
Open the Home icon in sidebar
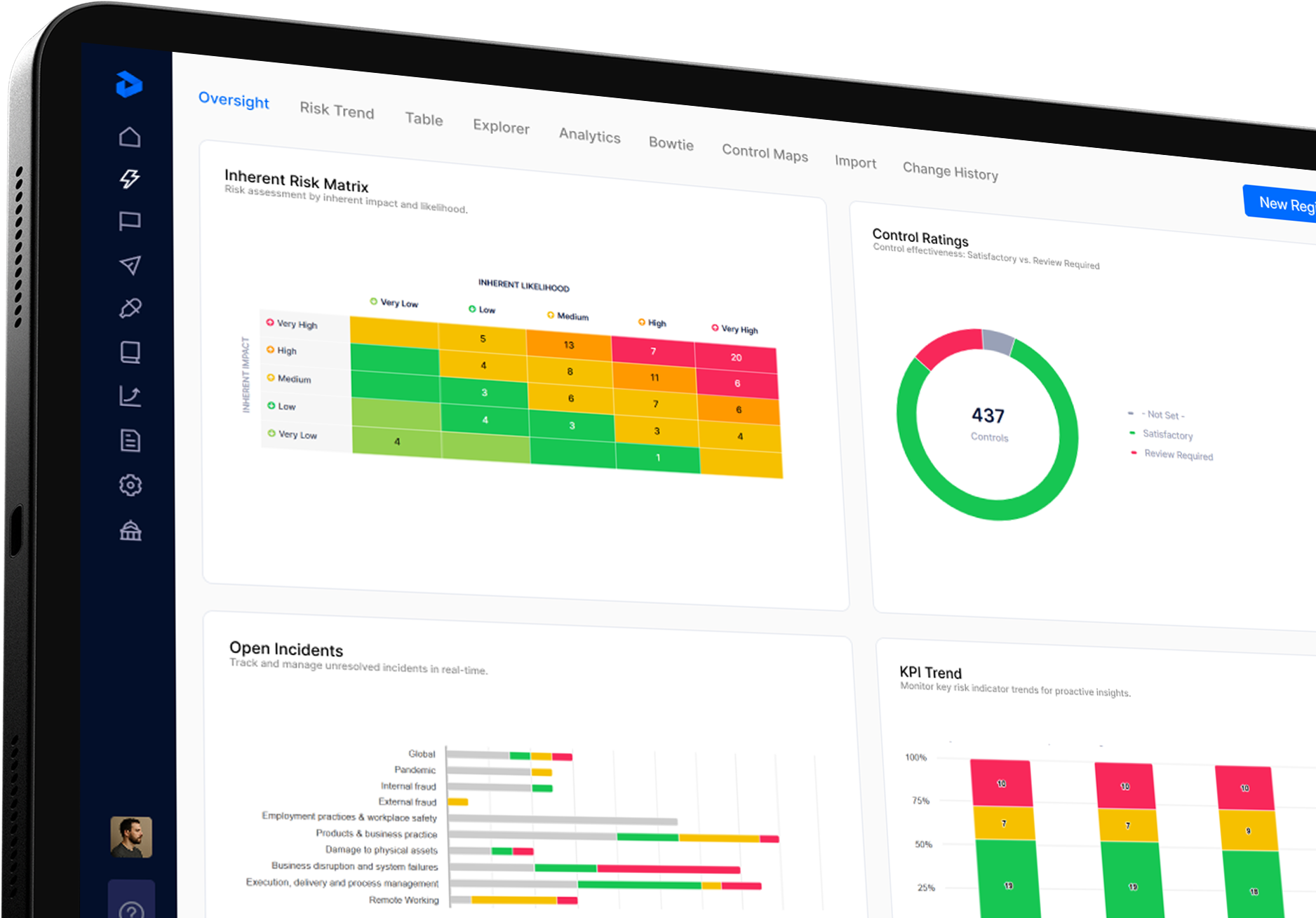(130, 136)
